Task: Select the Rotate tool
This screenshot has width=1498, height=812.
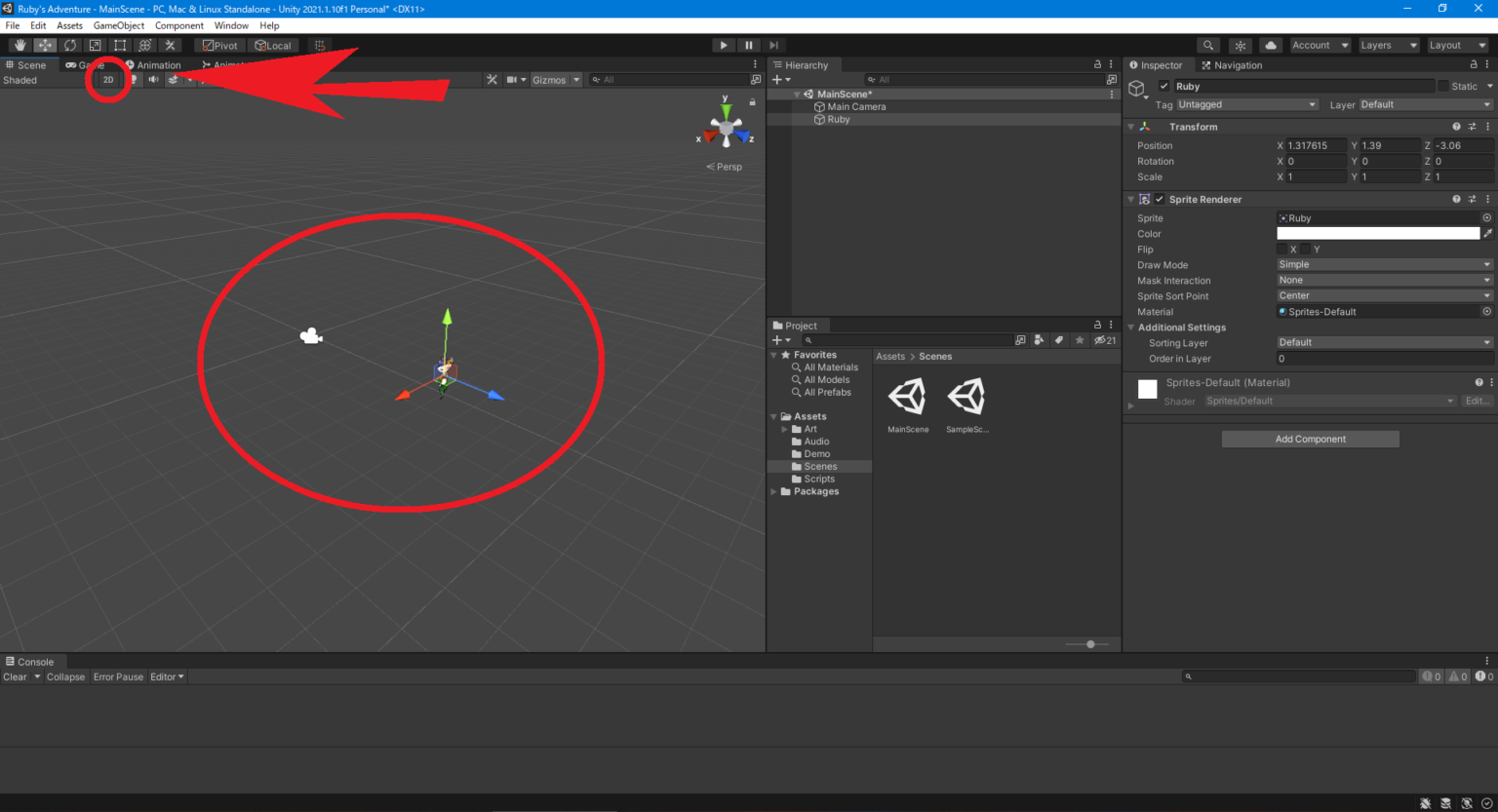Action: coord(70,46)
